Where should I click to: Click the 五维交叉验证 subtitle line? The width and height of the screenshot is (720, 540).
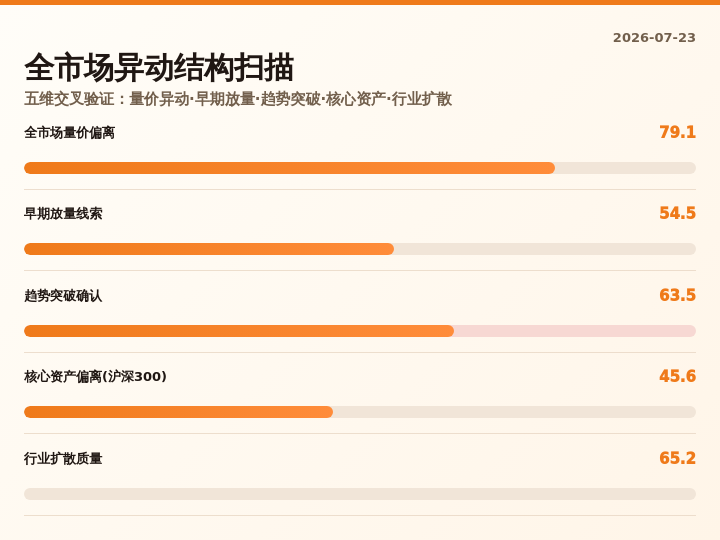(x=238, y=99)
